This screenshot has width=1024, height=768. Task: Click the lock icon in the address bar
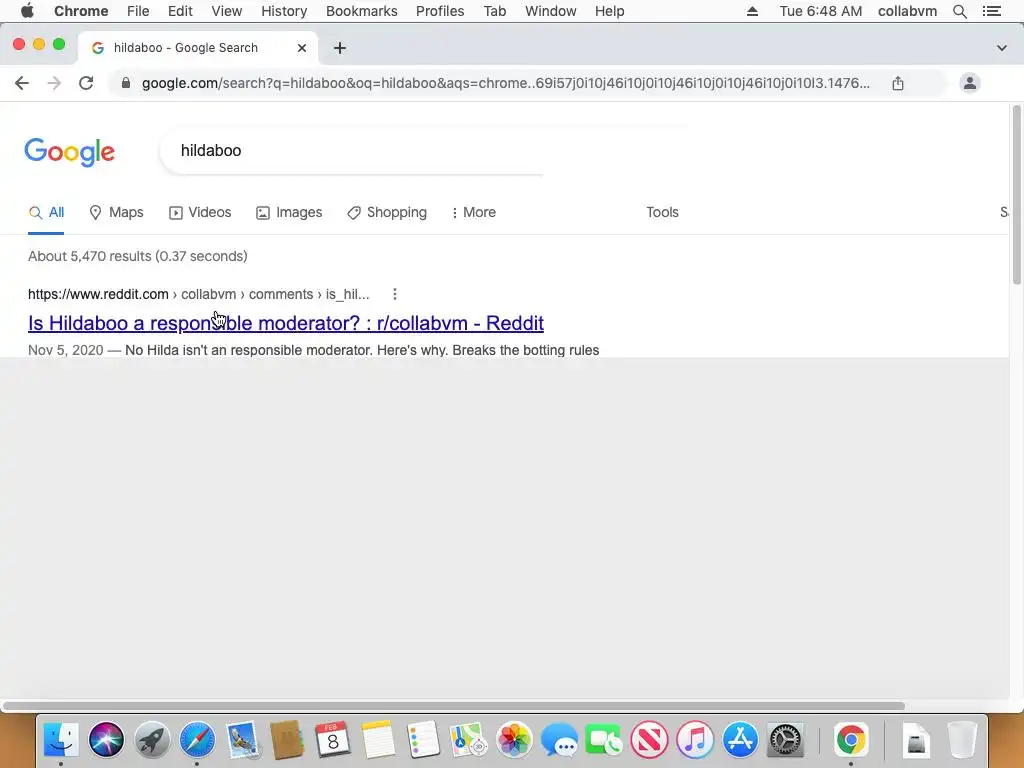coord(126,83)
